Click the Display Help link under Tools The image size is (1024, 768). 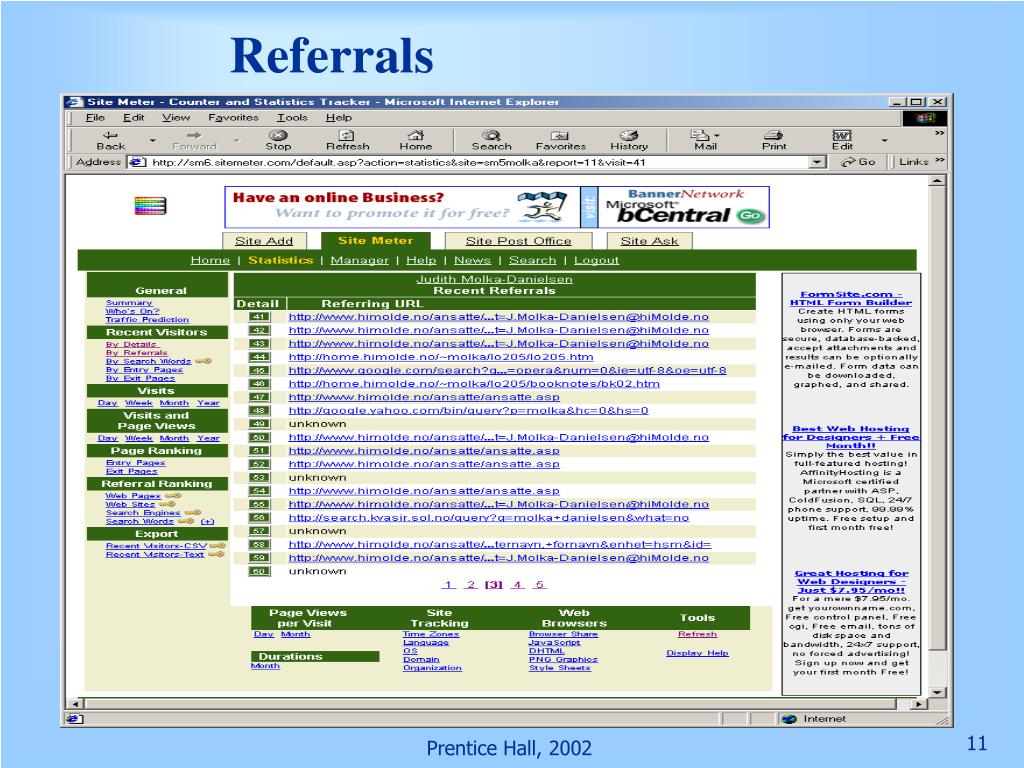[x=697, y=653]
